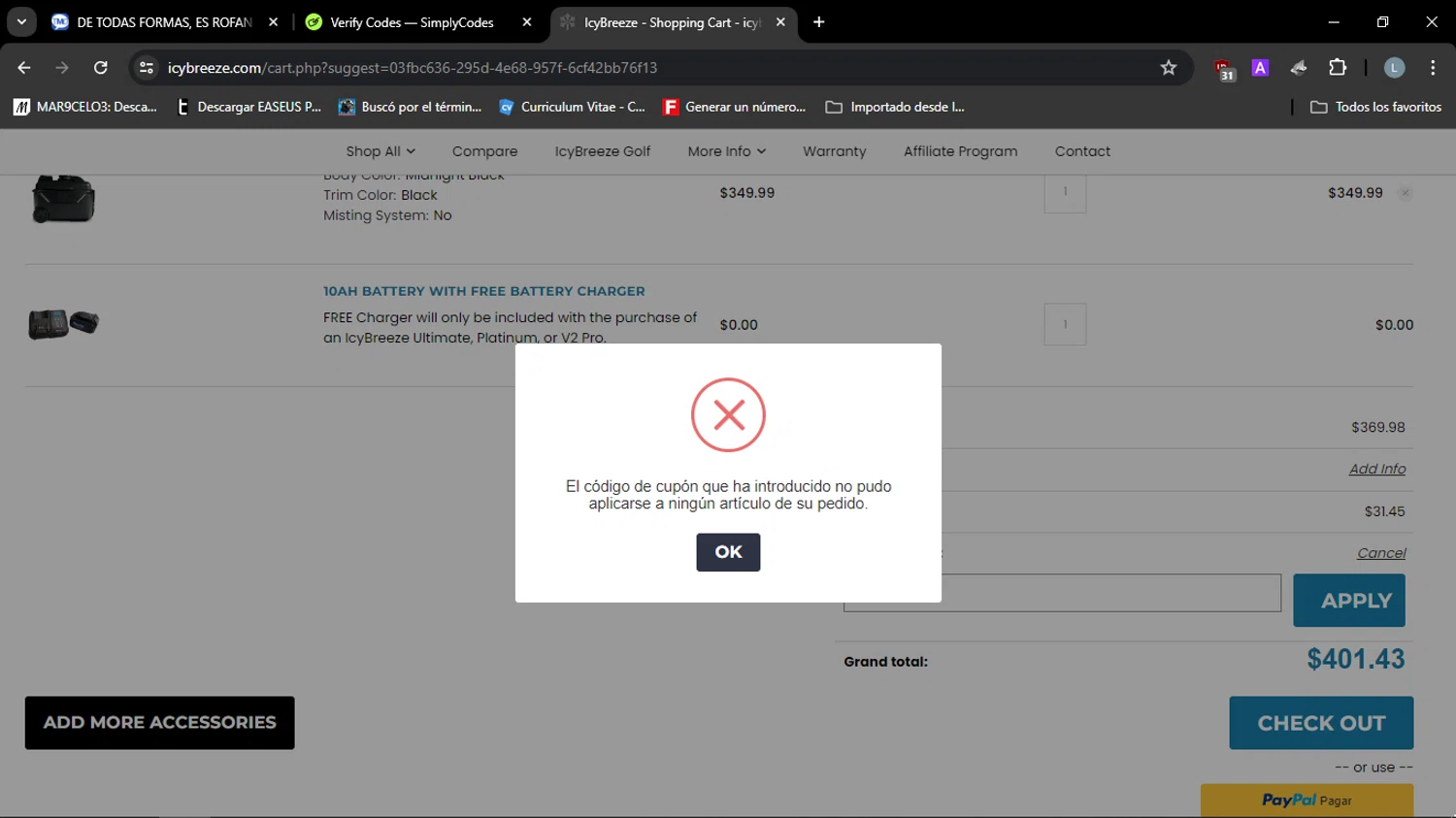Open the Buscó por el término bookmark
The width and height of the screenshot is (1456, 818).
(x=410, y=107)
